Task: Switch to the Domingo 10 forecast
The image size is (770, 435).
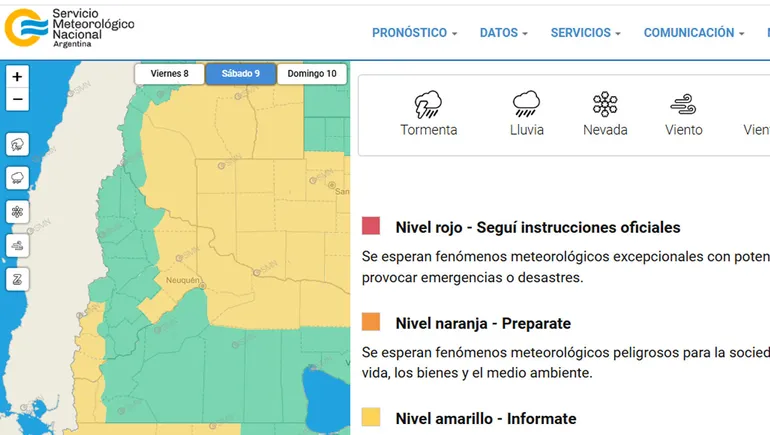Action: [x=312, y=74]
